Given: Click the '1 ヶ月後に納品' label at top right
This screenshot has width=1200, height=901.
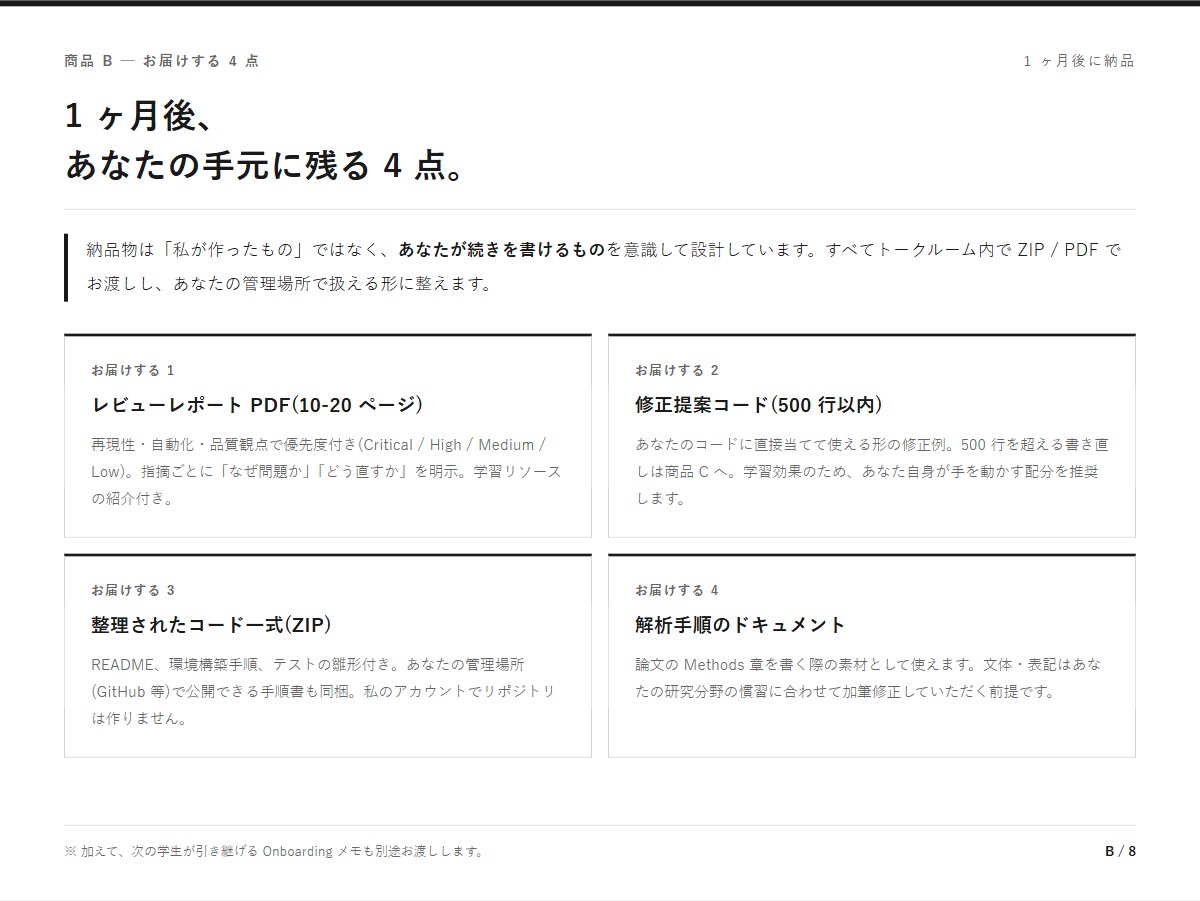Looking at the screenshot, I should point(1079,61).
